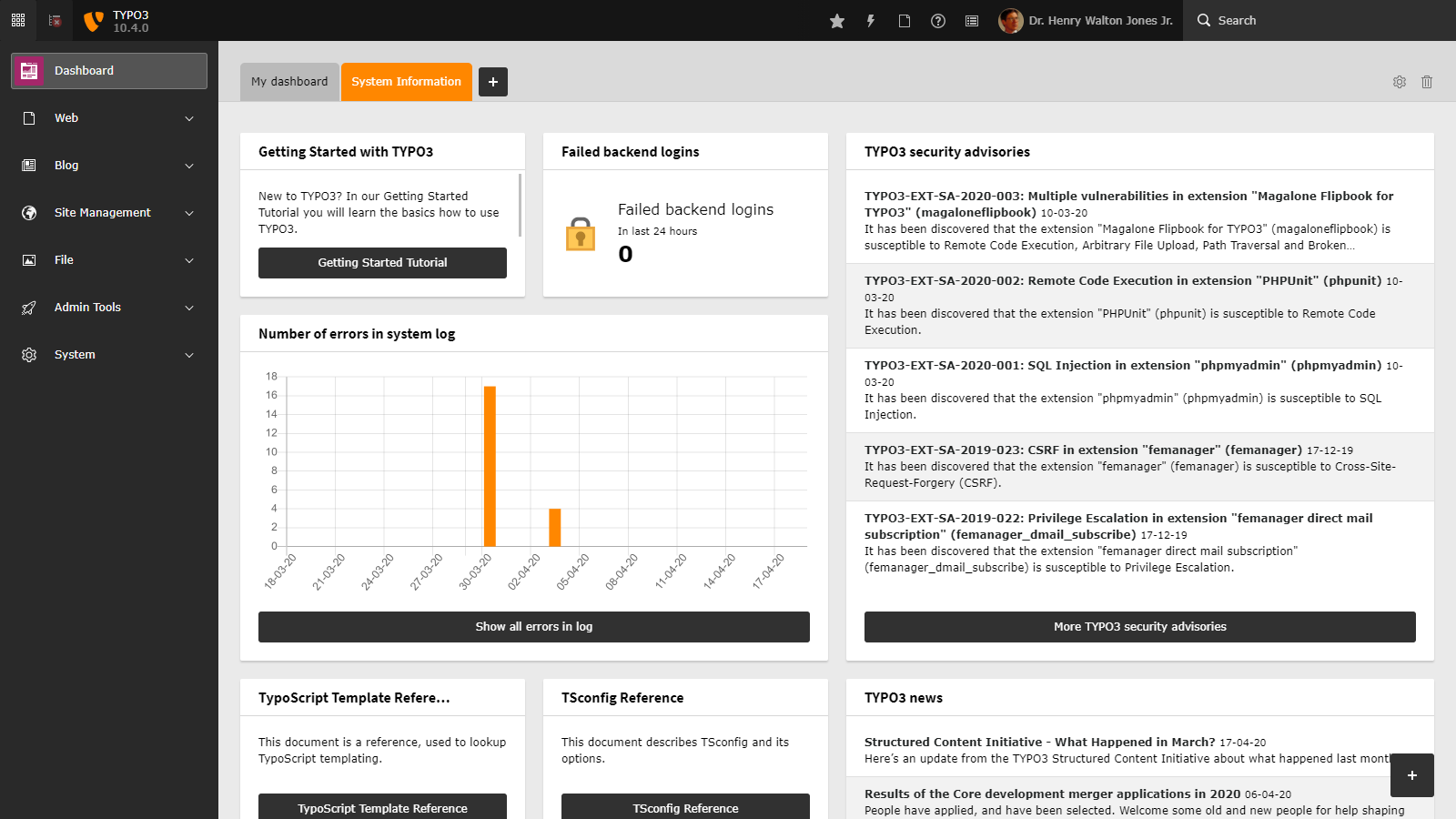Screen dimensions: 1456x819
Task: Delete dashboard using the trash icon
Action: [x=1427, y=82]
